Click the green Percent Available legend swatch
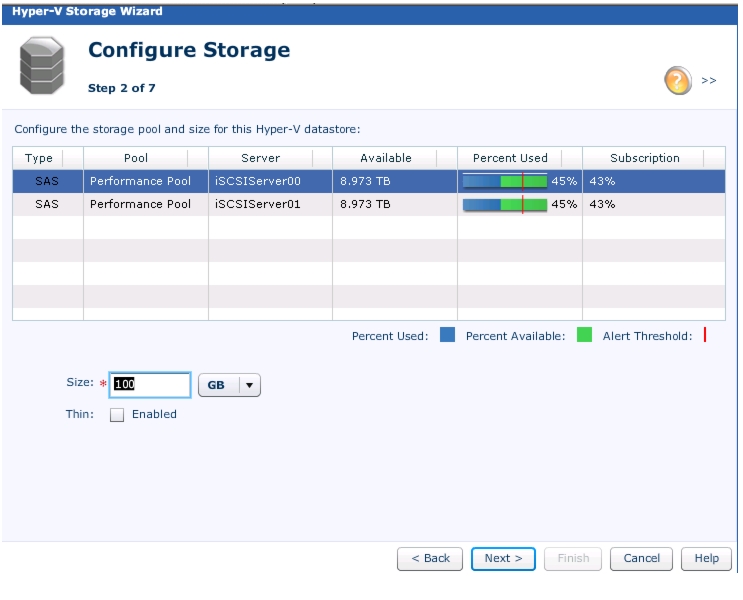Screen dimensions: 743x600 coord(584,335)
